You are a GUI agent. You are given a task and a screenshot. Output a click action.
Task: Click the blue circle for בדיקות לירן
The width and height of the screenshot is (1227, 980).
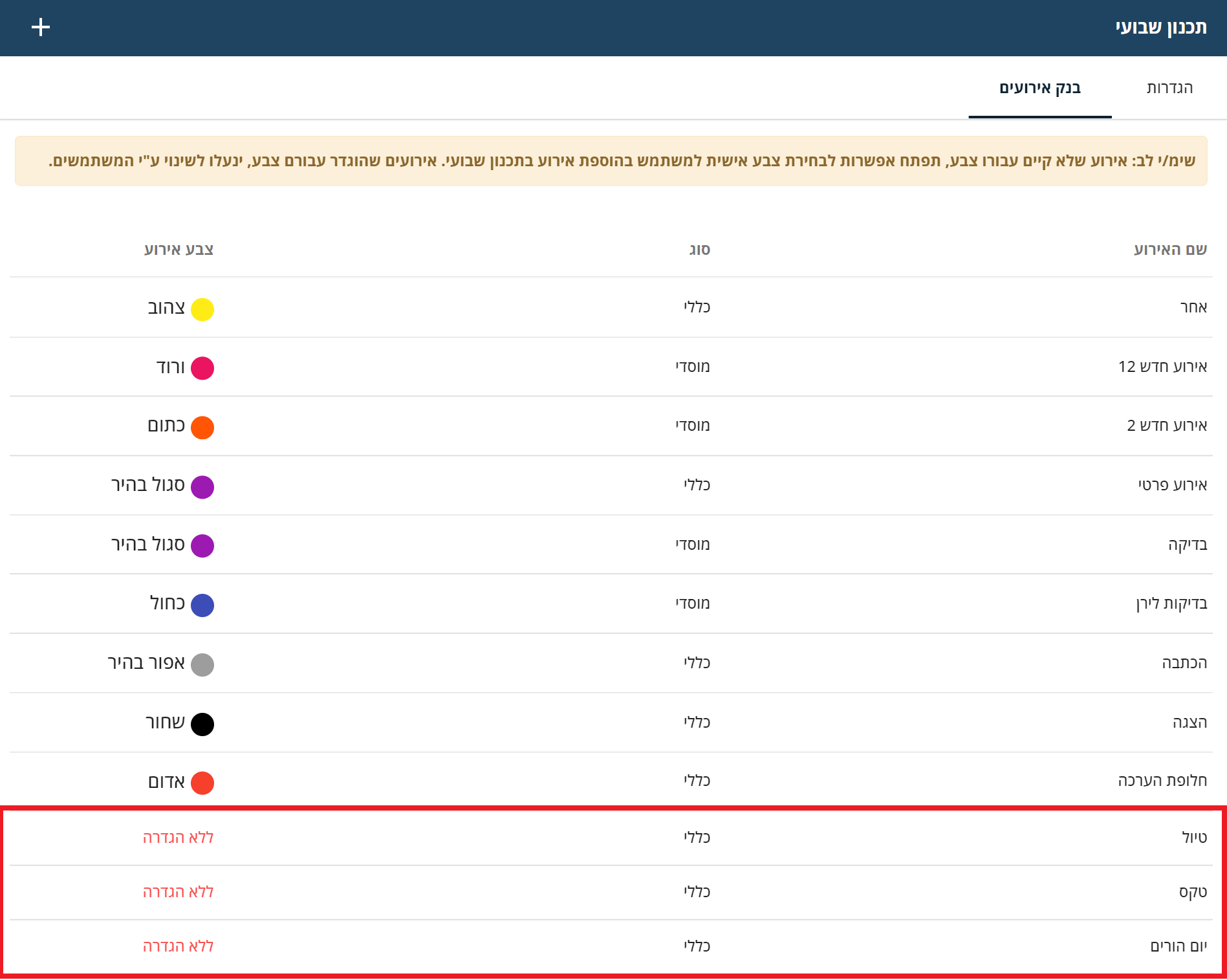(202, 605)
